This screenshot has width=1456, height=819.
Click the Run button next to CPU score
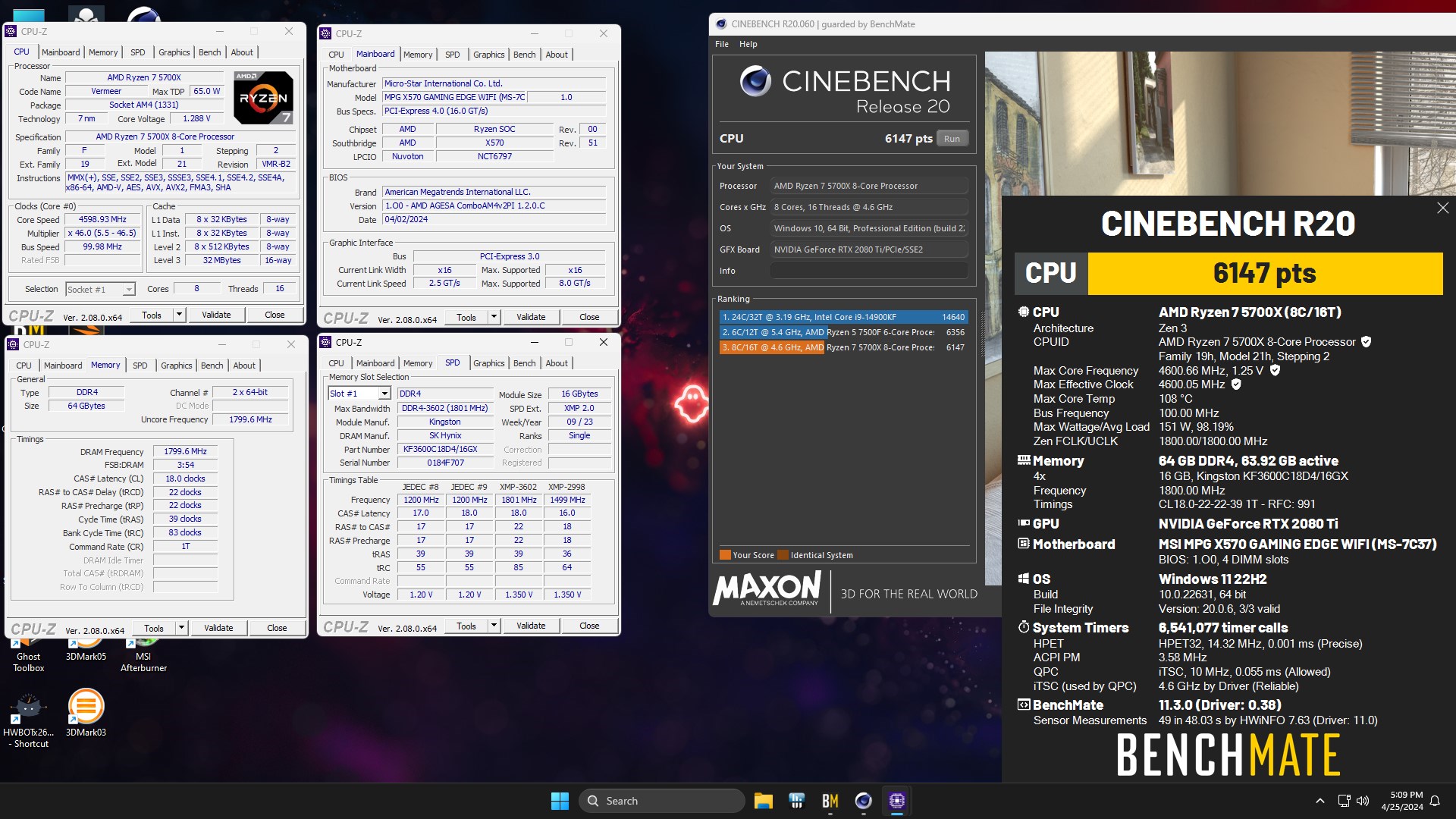tap(952, 139)
